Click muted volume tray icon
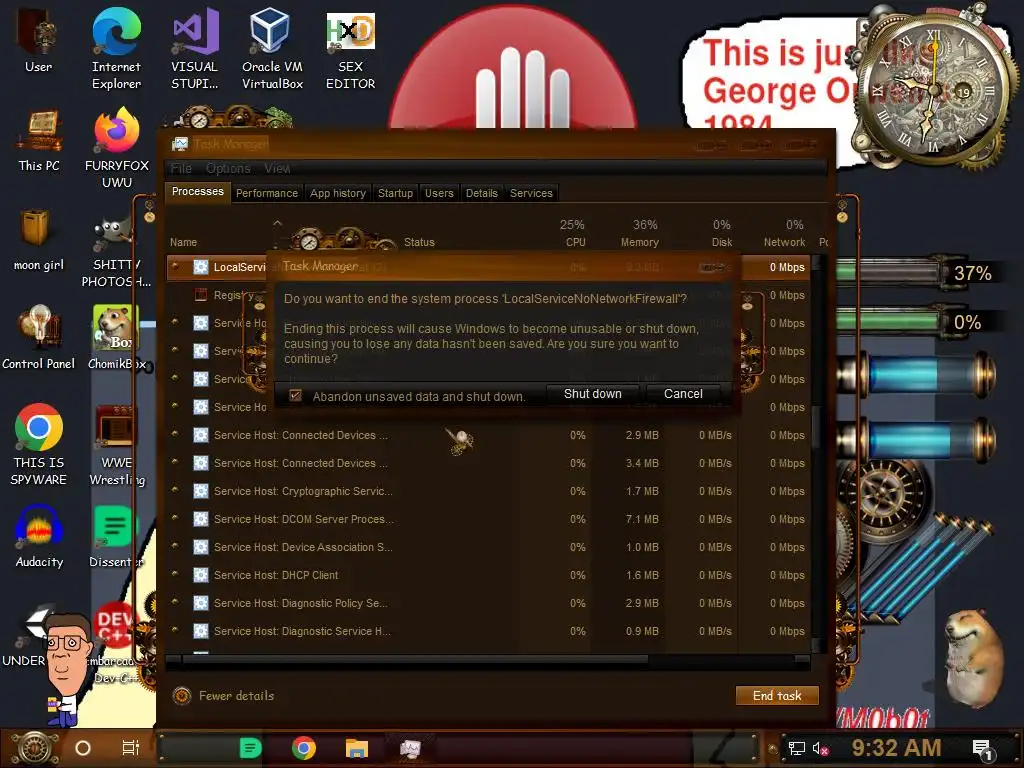 [820, 748]
